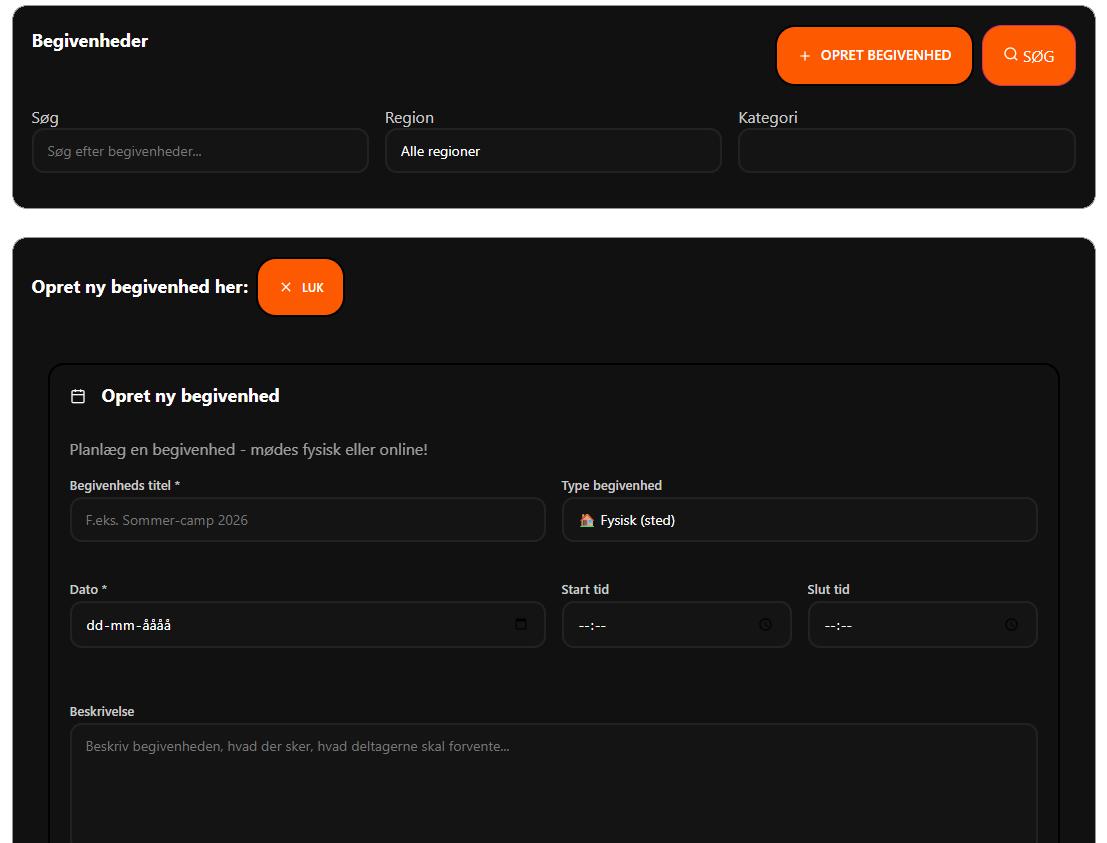Click the OPRET BEGIVENHED button
This screenshot has width=1107, height=843.
coord(874,55)
